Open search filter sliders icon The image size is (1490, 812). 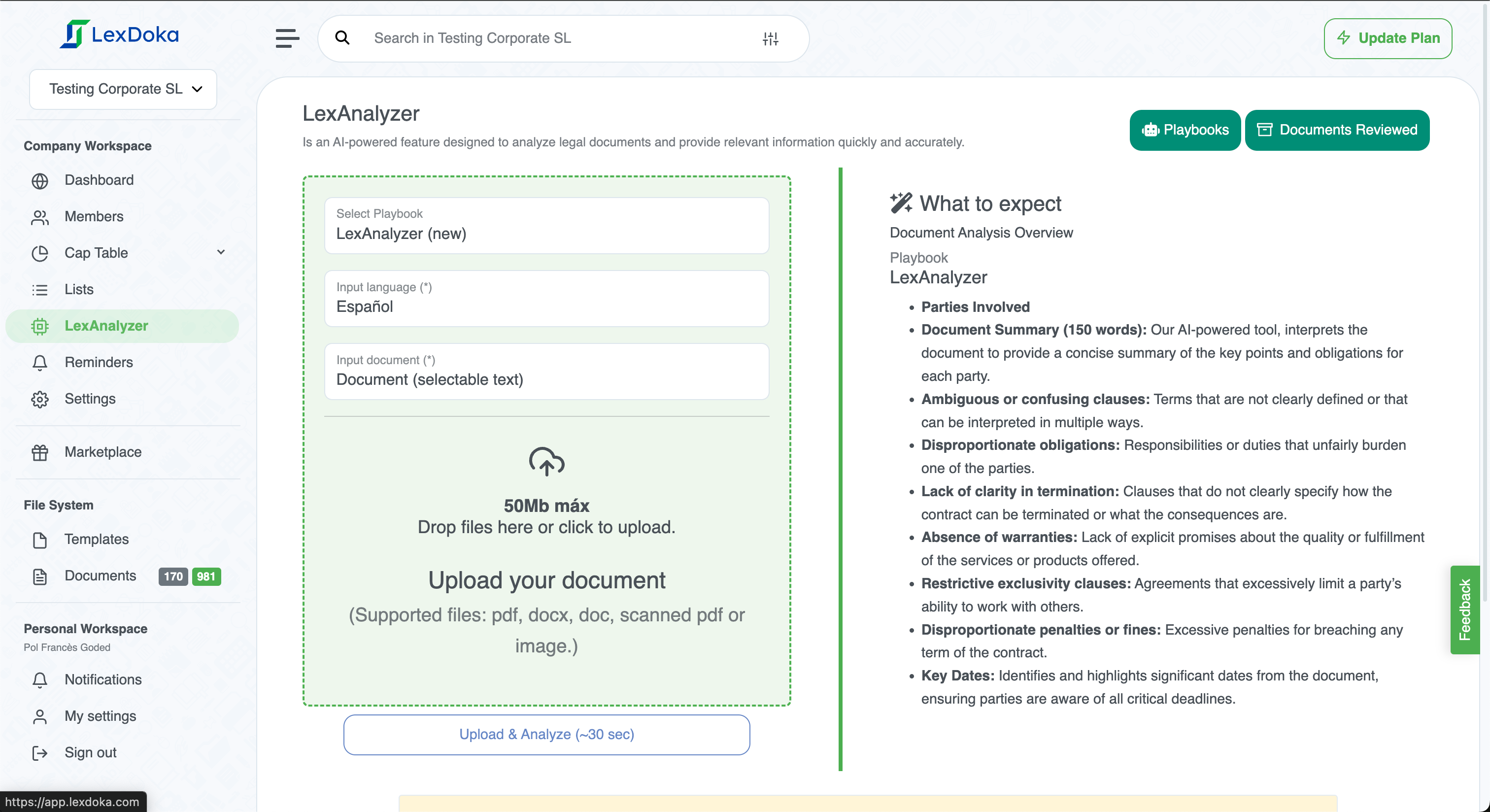(x=770, y=38)
